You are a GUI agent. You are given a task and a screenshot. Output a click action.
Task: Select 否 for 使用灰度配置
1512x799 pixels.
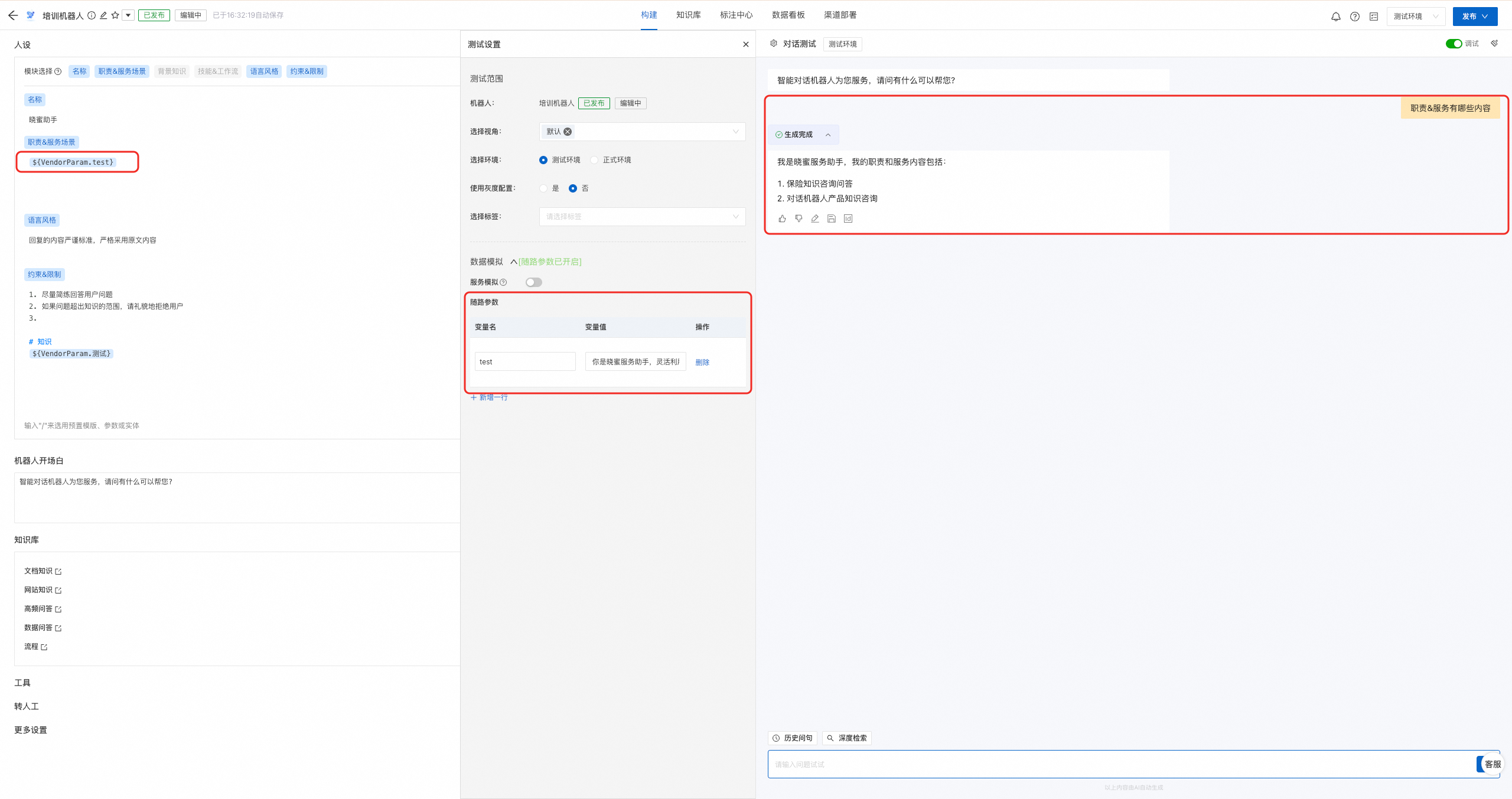pyautogui.click(x=573, y=188)
